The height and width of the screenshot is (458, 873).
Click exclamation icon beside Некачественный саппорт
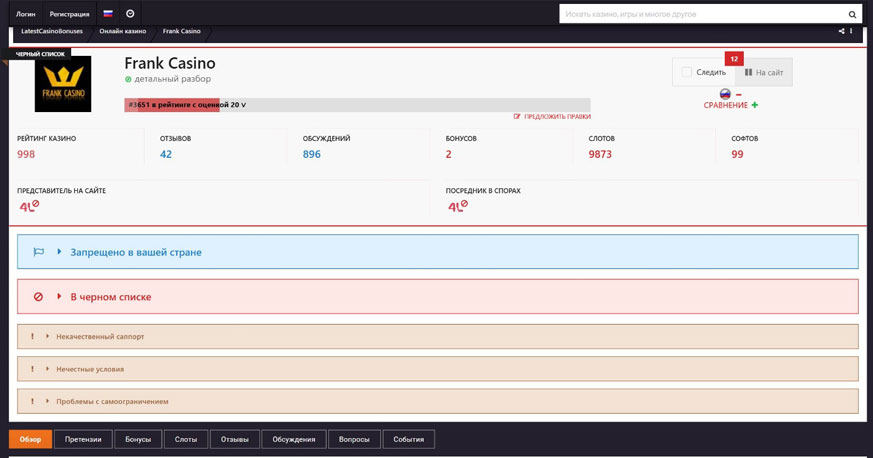[32, 336]
